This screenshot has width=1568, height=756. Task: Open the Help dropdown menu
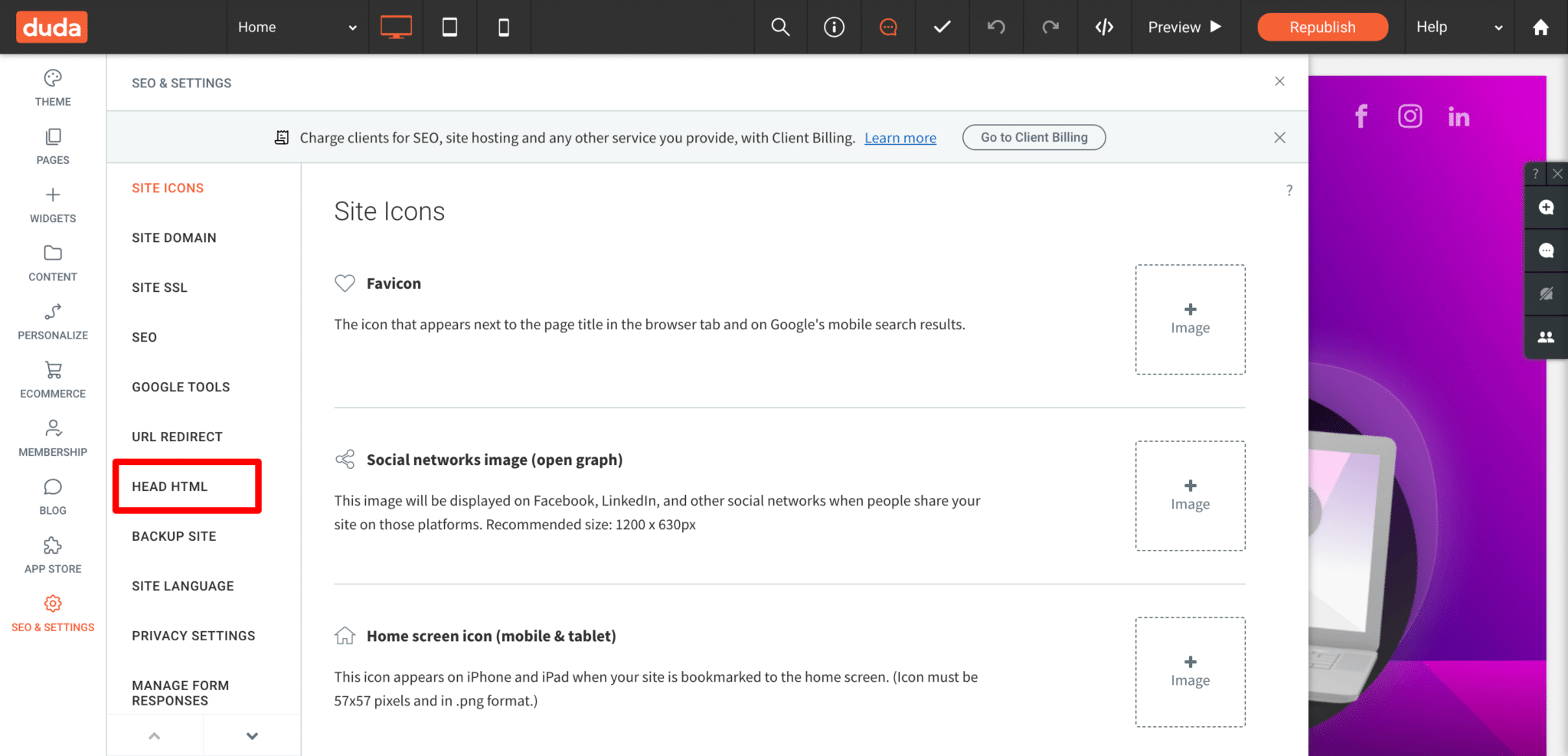coord(1459,27)
